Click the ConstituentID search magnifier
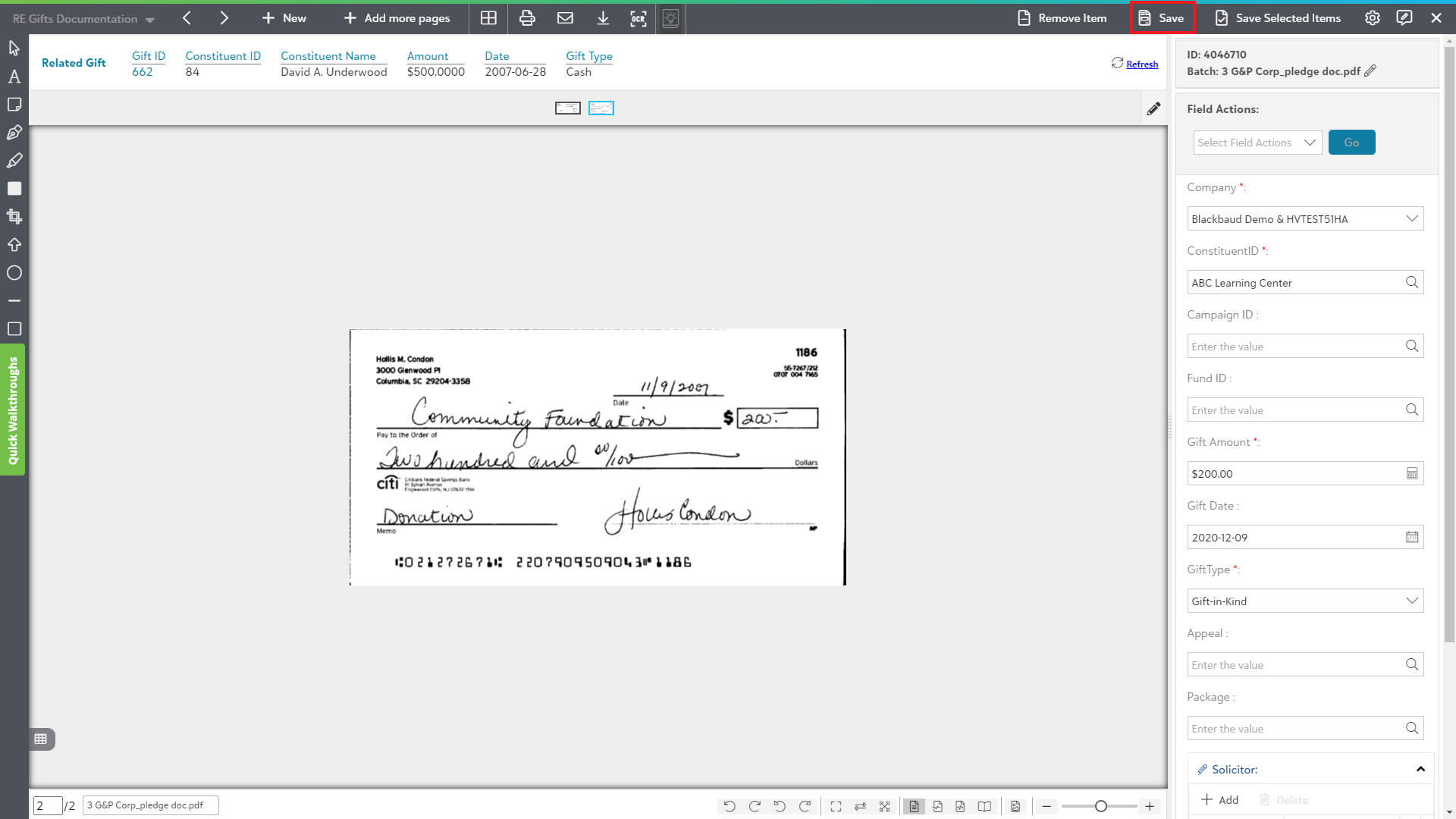 pos(1411,282)
